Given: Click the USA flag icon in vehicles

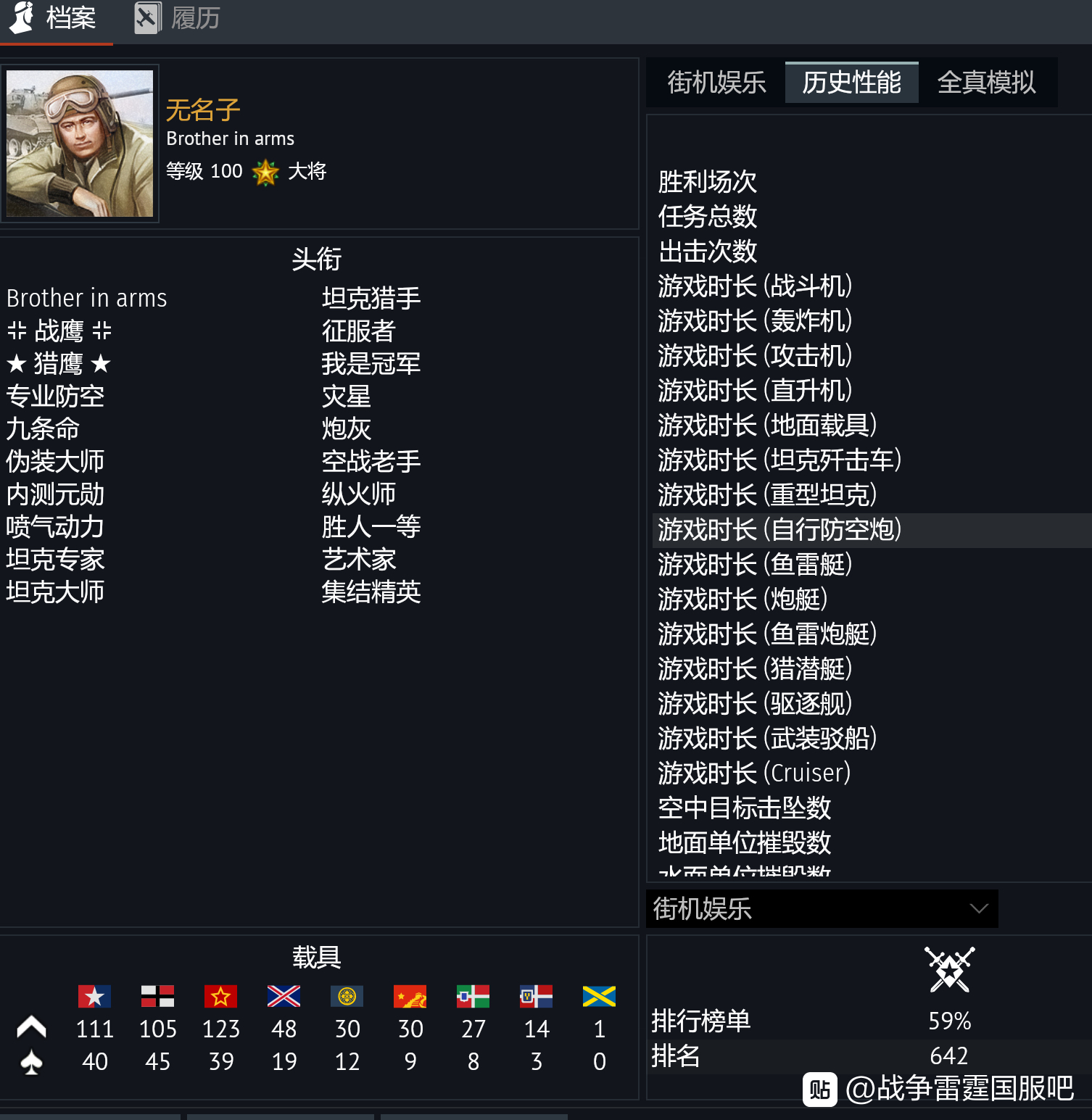Looking at the screenshot, I should [x=94, y=996].
